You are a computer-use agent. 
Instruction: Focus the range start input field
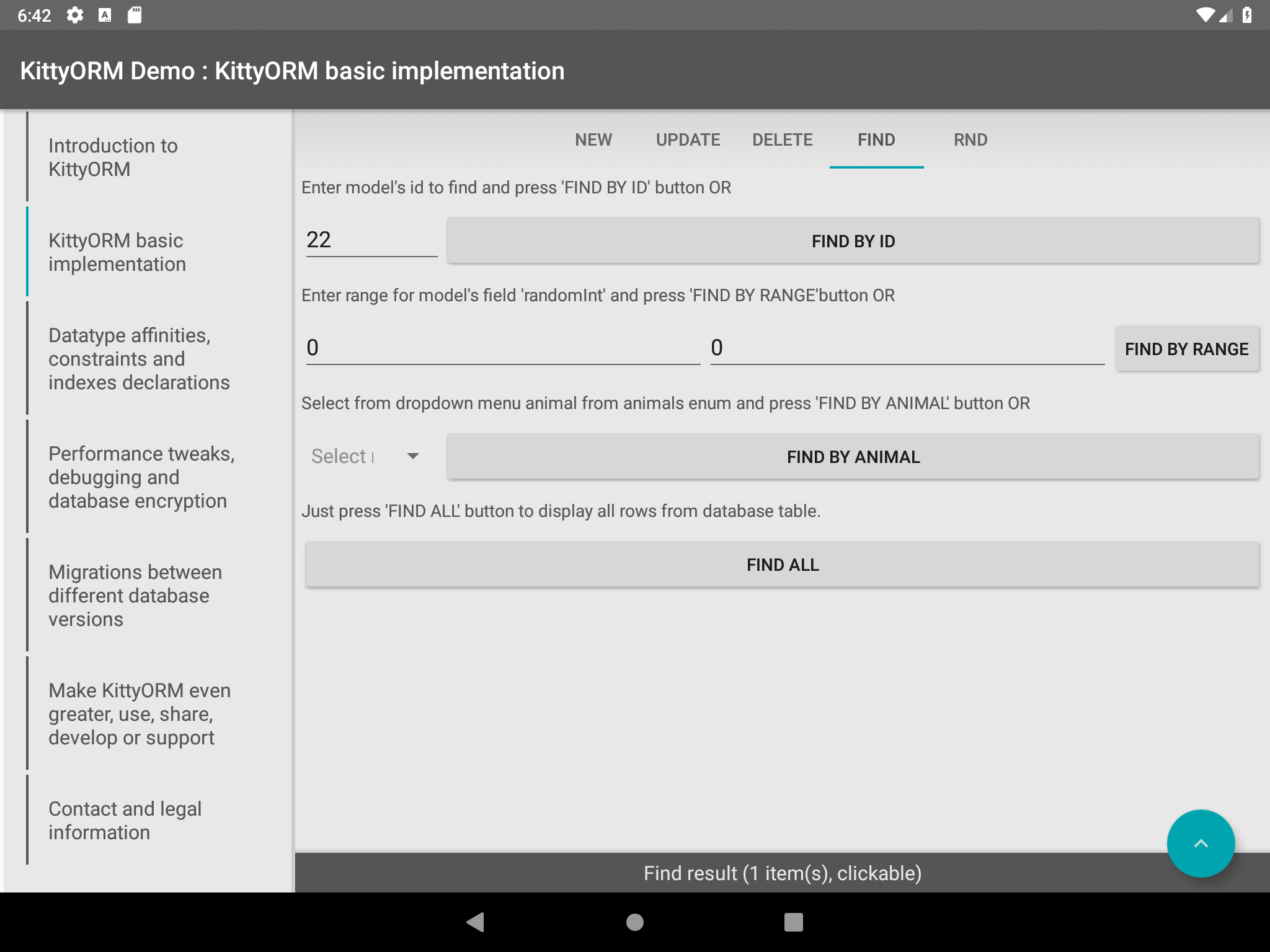coord(504,348)
